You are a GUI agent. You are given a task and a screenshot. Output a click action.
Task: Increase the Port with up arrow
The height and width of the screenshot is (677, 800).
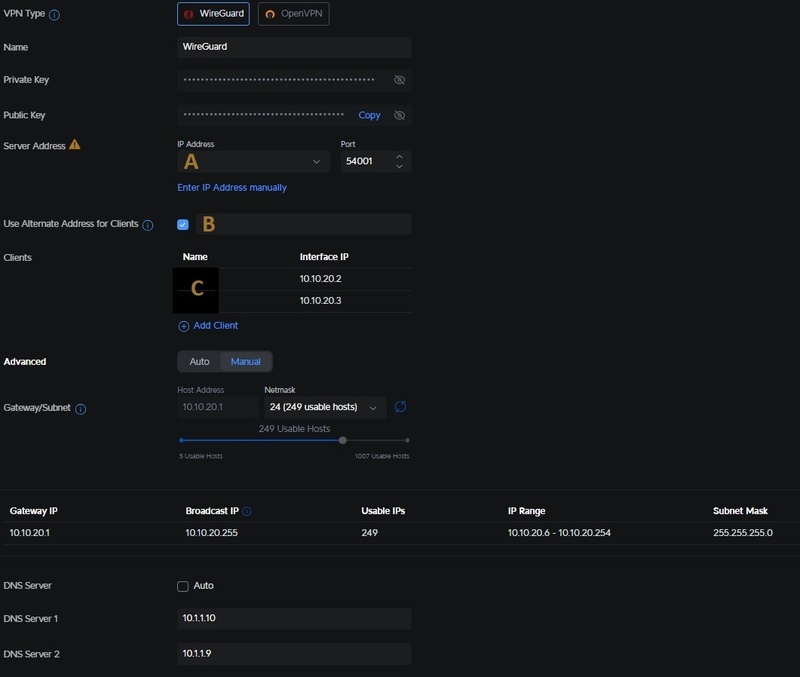coord(399,157)
